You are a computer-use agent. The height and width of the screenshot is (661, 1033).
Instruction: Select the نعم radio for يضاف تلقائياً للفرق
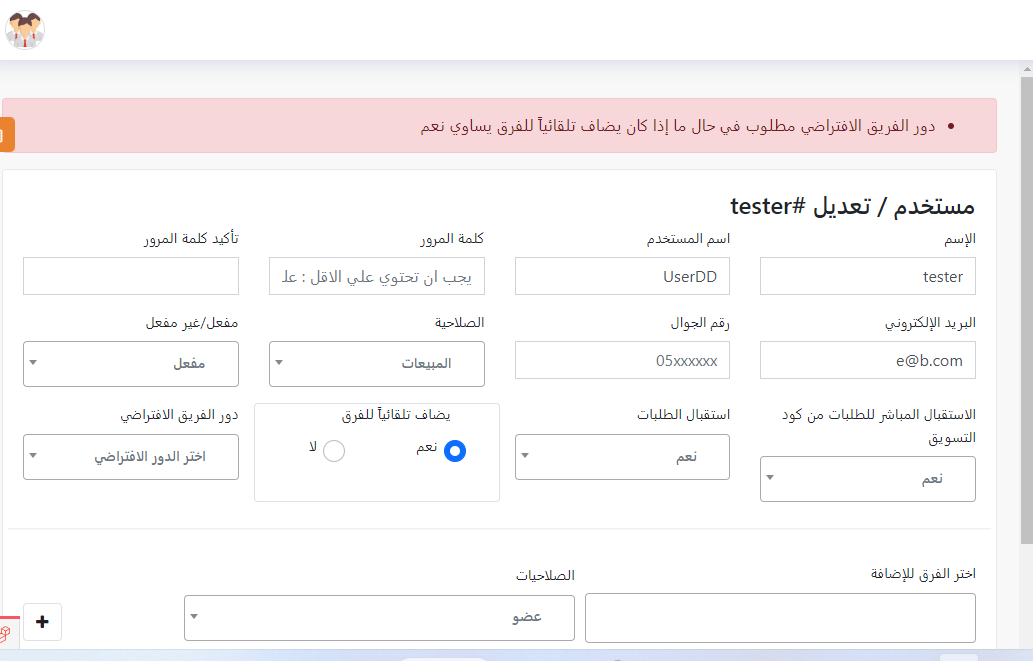tap(455, 451)
